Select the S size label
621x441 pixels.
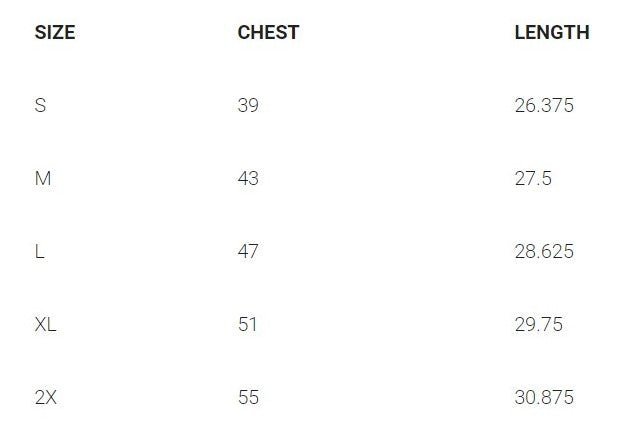pos(40,105)
